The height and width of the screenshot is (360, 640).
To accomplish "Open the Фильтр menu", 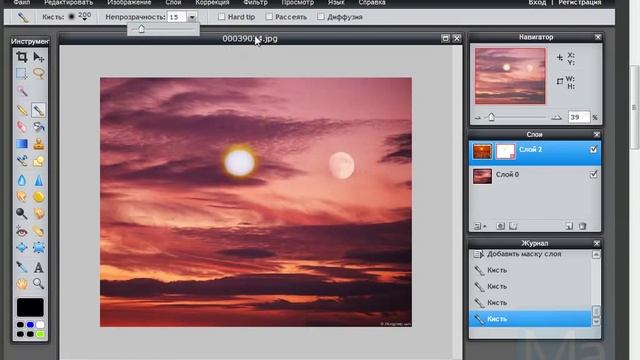I will [256, 2].
